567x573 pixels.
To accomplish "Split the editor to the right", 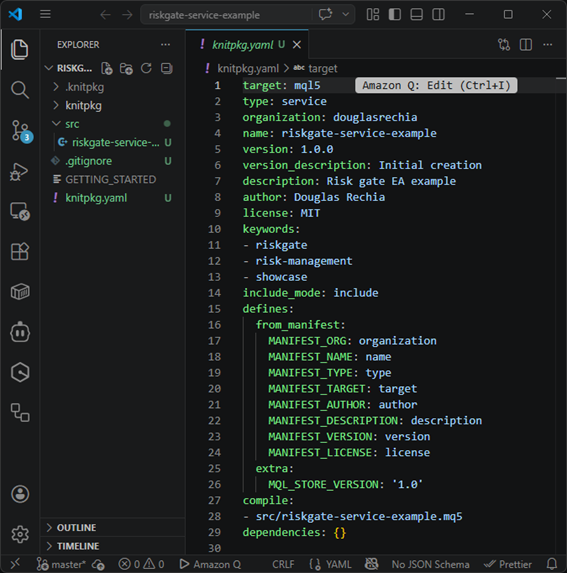I will tap(526, 45).
